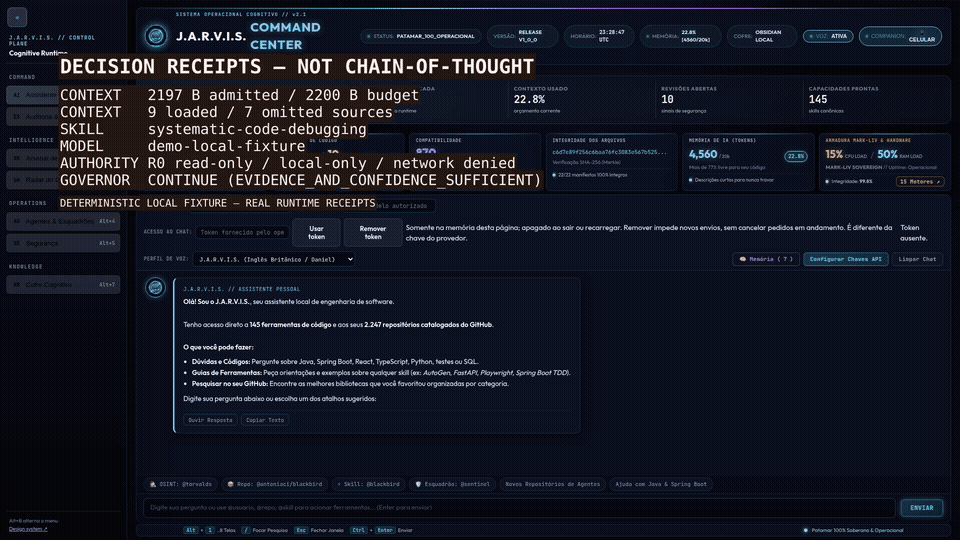Click the Horário UTC clock pill
Image resolution: width=960 pixels, height=540 pixels.
pyautogui.click(x=598, y=36)
